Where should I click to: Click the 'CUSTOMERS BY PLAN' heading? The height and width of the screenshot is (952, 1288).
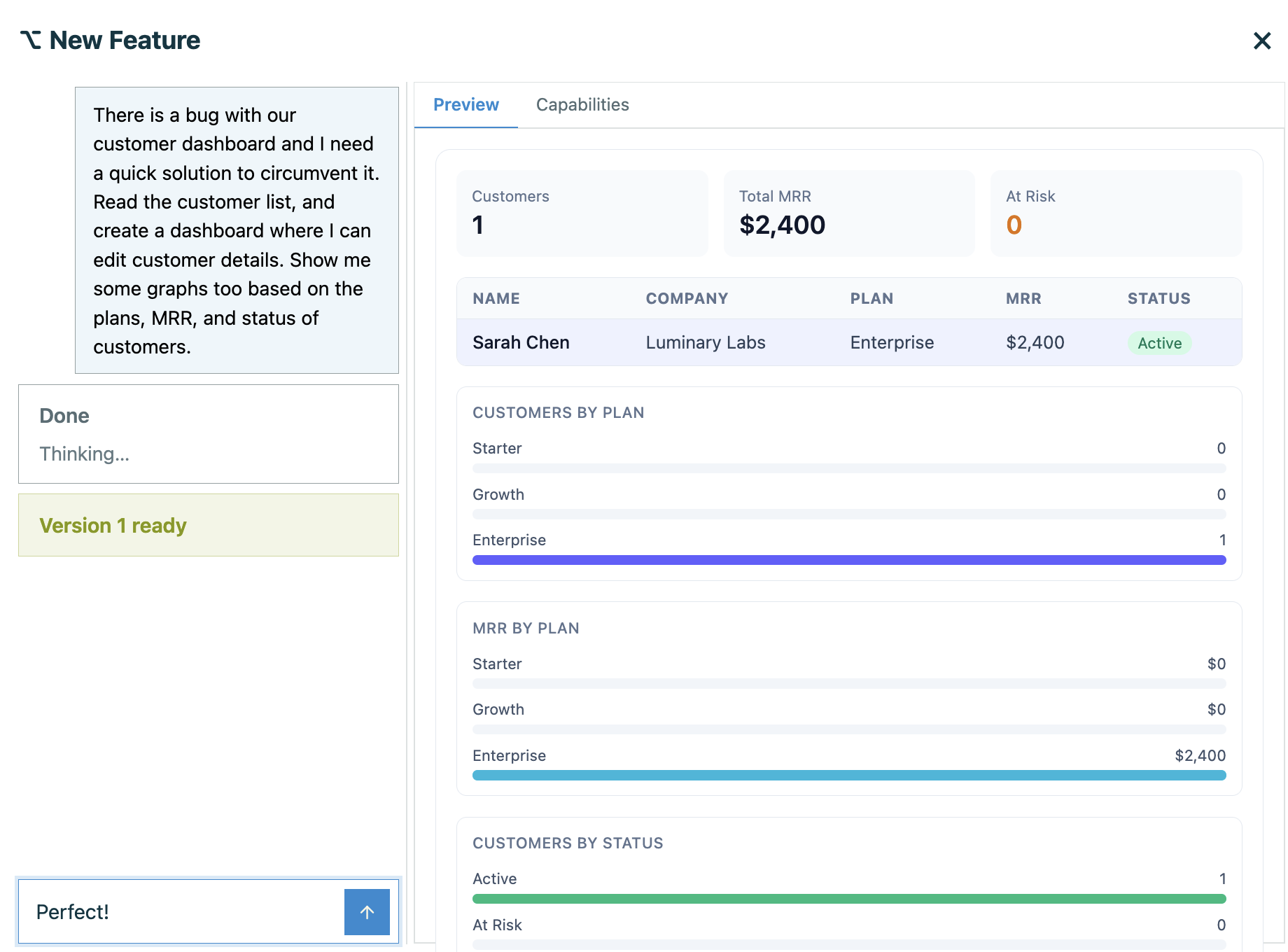559,413
